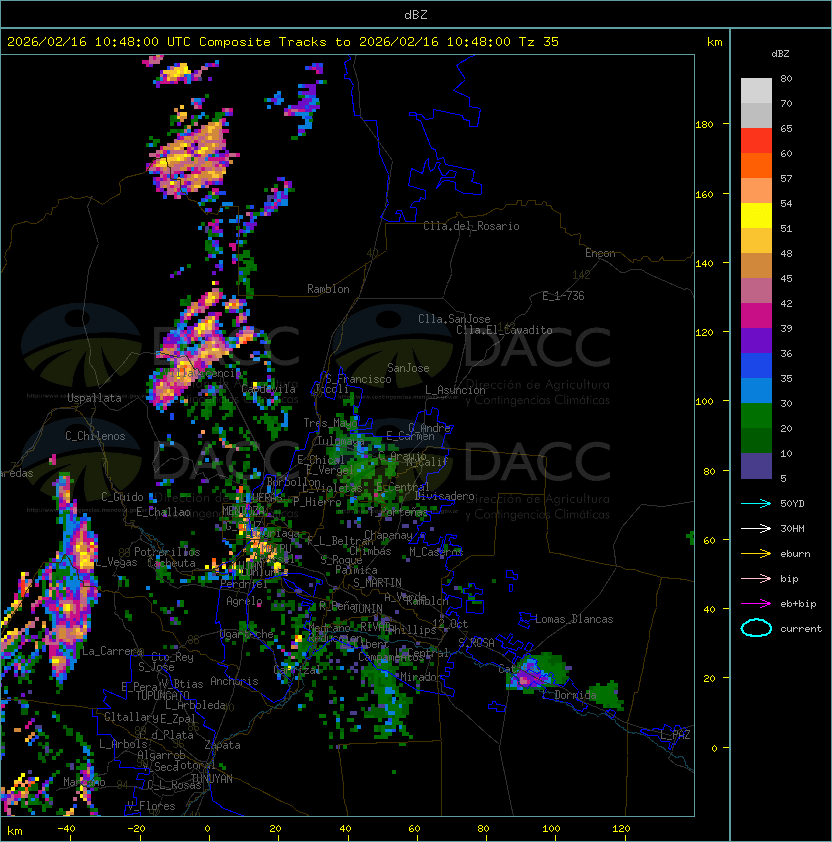
Task: Click the 'dBZ' title at top center
Action: [416, 15]
